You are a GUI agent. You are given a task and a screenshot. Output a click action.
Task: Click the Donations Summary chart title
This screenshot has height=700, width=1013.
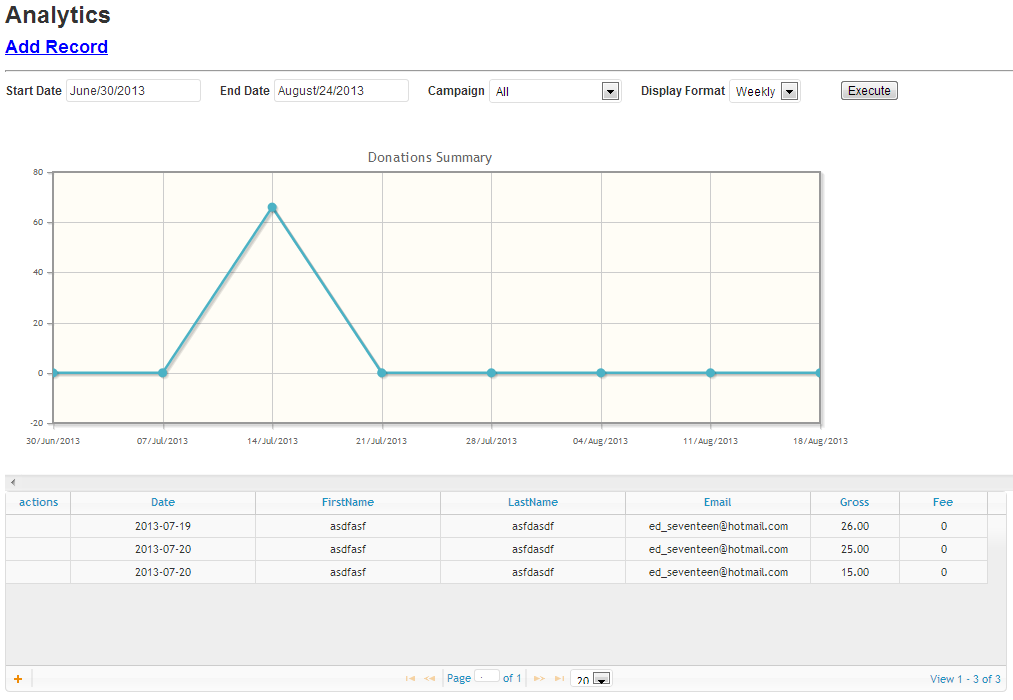click(x=430, y=158)
